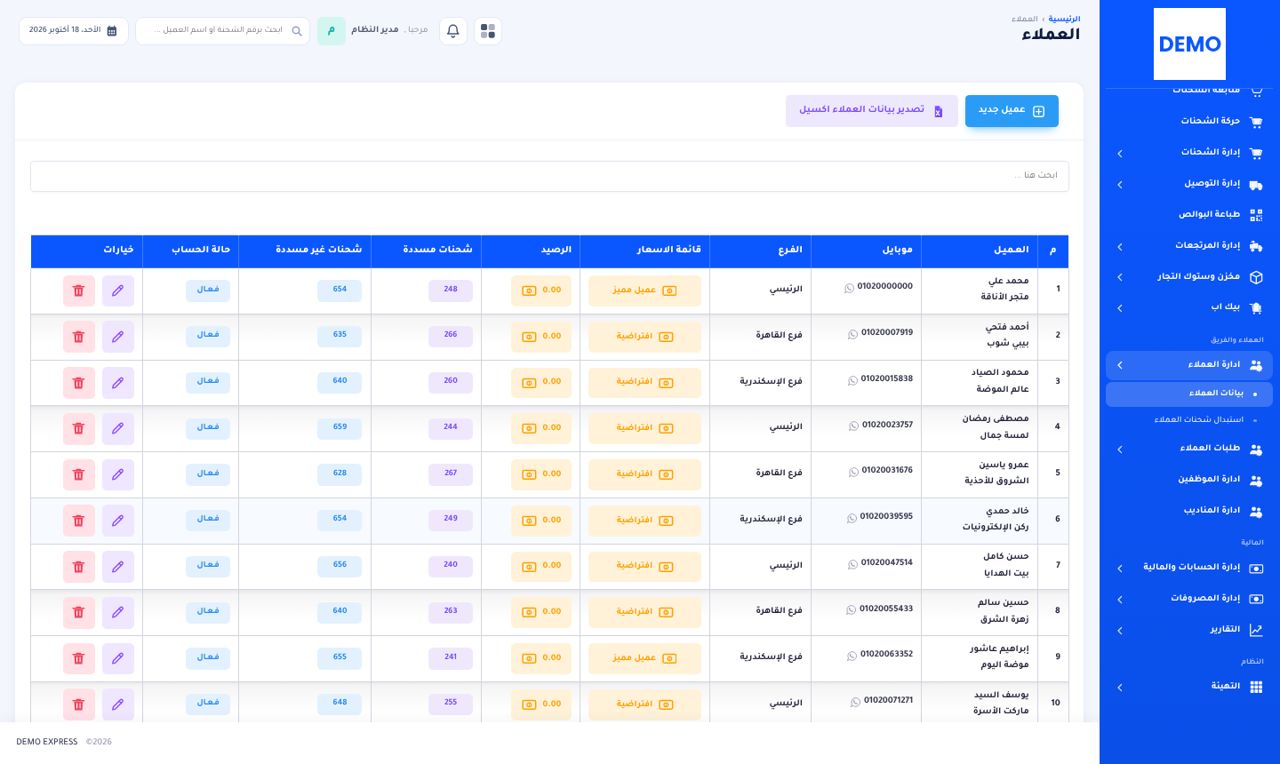Click mobile number 01020047514
Viewport: 1280px width, 764px height.
tap(887, 563)
